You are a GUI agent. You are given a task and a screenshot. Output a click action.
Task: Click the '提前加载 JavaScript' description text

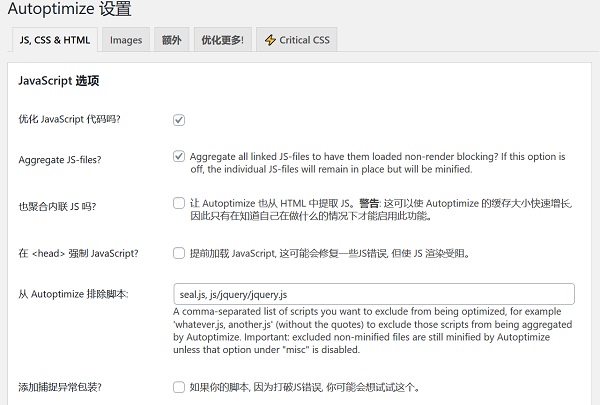click(330, 253)
